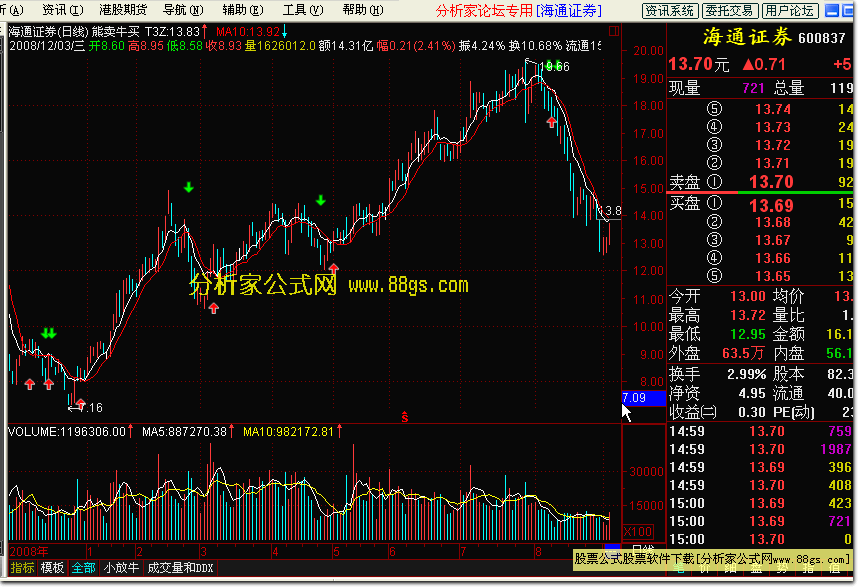Click the 换手 value 2.99%

tap(746, 374)
